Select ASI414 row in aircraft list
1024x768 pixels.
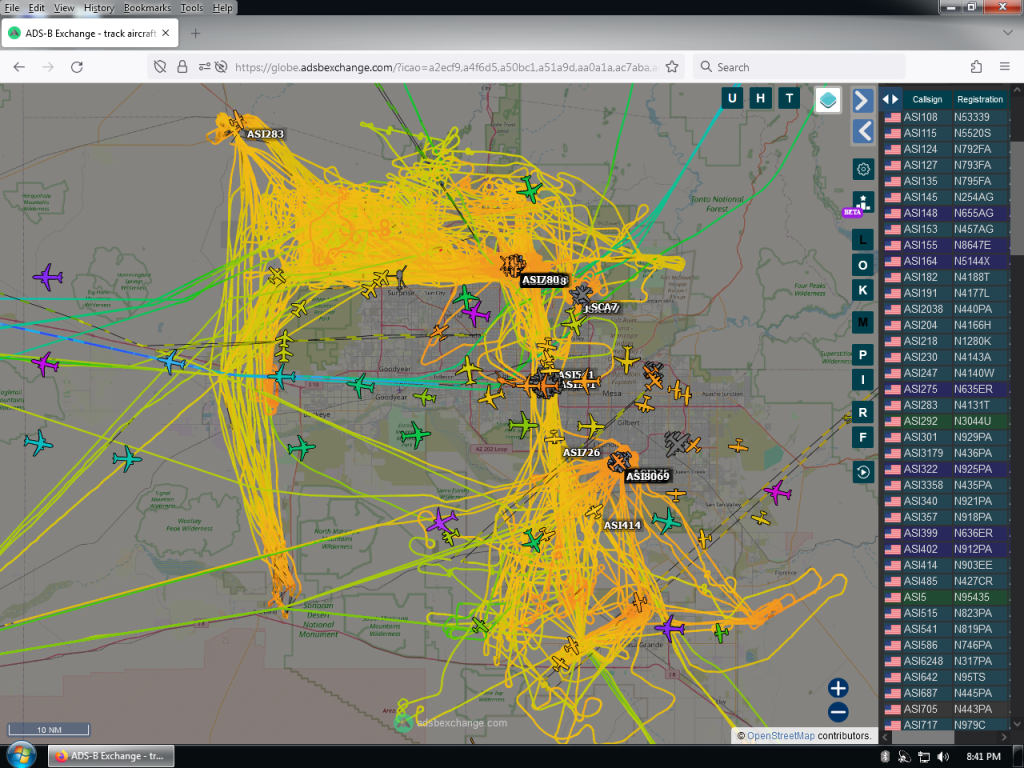click(x=946, y=565)
